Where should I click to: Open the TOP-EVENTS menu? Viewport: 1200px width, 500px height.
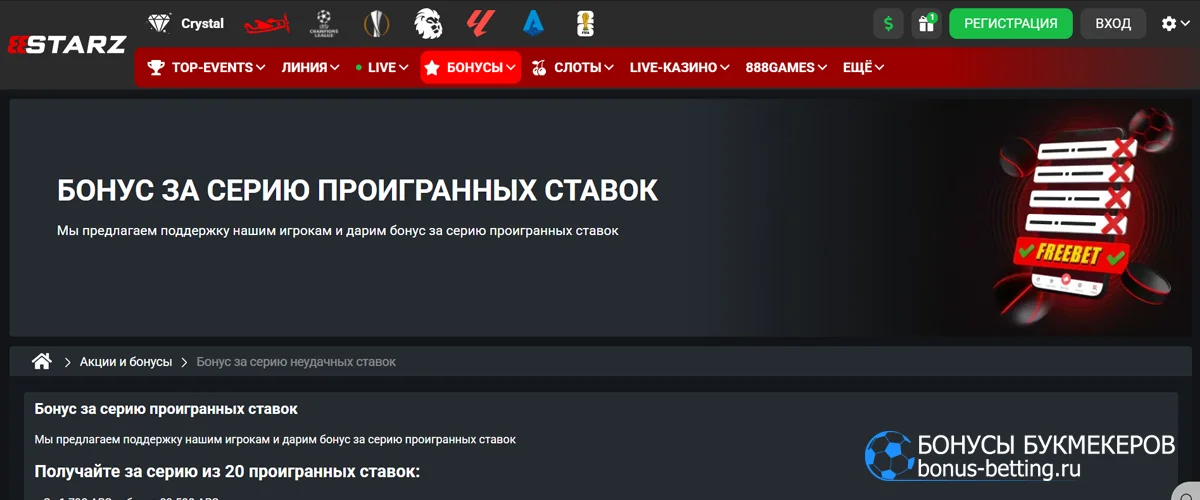point(207,68)
